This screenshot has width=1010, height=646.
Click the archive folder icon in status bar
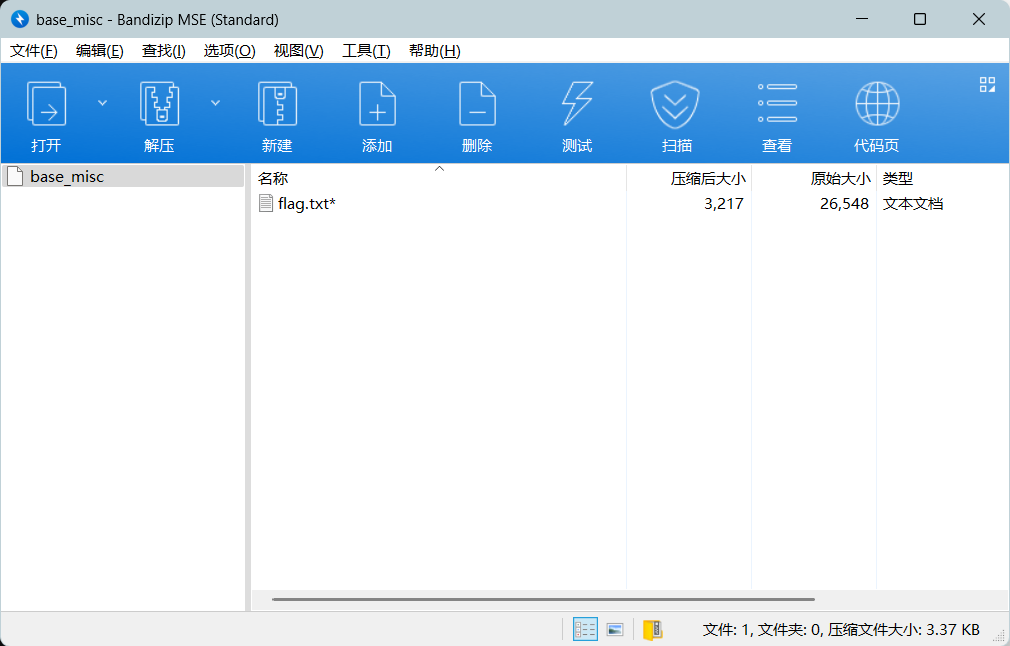pyautogui.click(x=653, y=629)
